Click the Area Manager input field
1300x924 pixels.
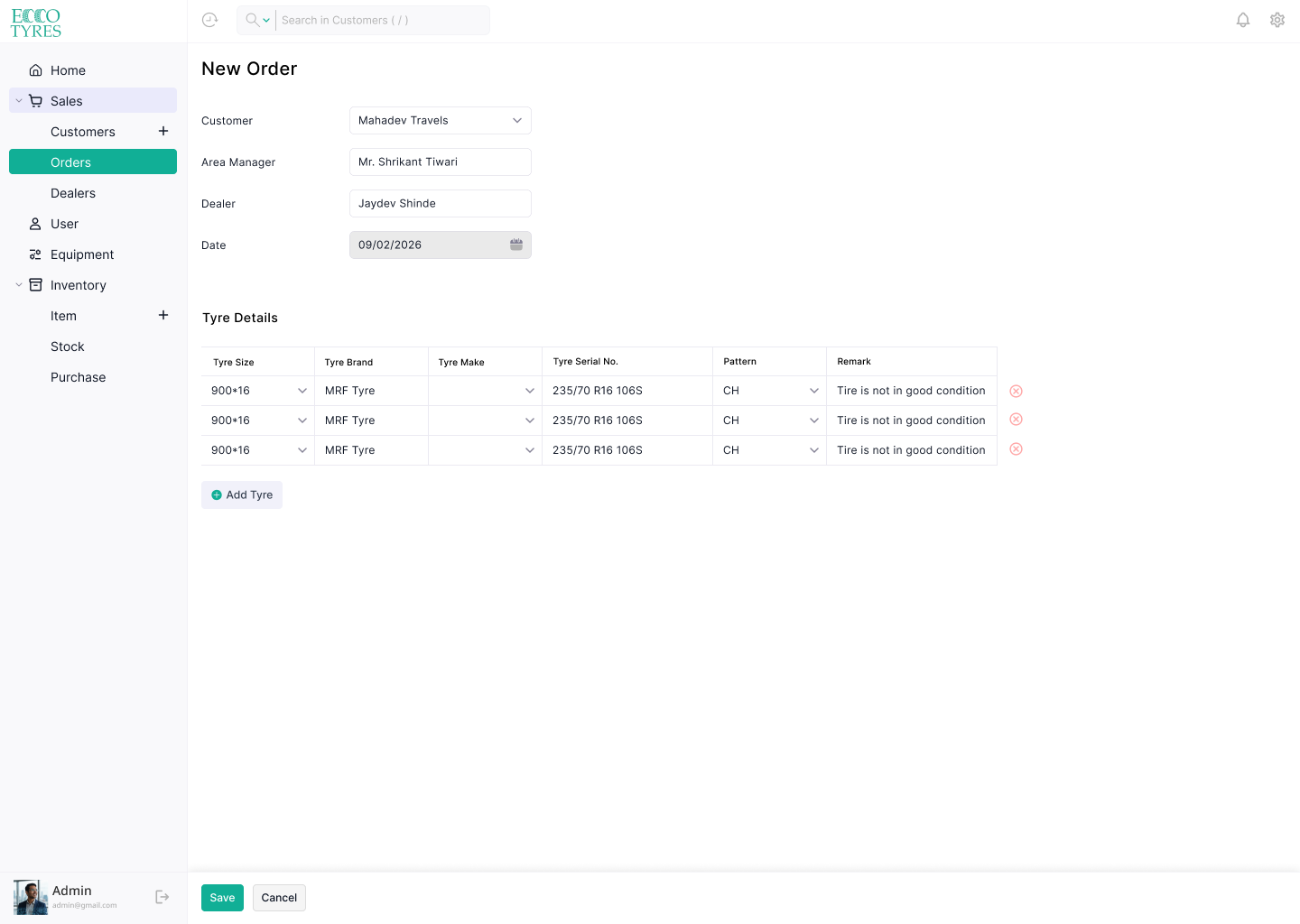(441, 162)
